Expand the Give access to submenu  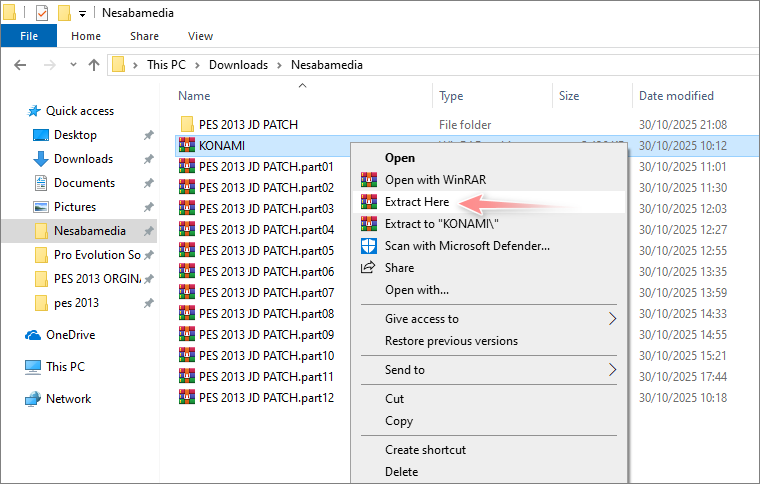coord(612,319)
